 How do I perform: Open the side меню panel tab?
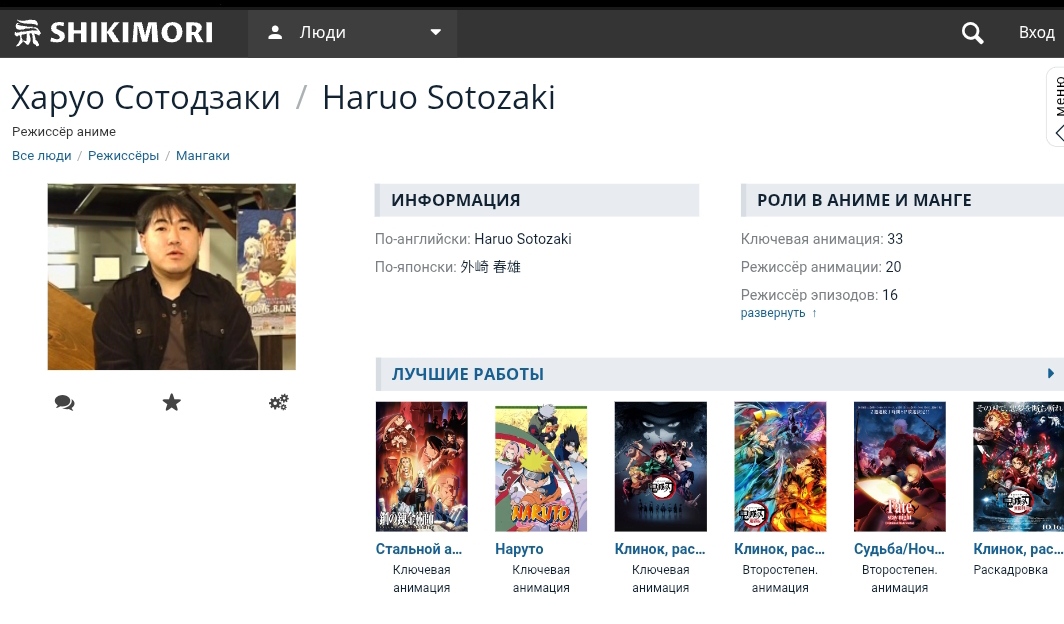1056,106
